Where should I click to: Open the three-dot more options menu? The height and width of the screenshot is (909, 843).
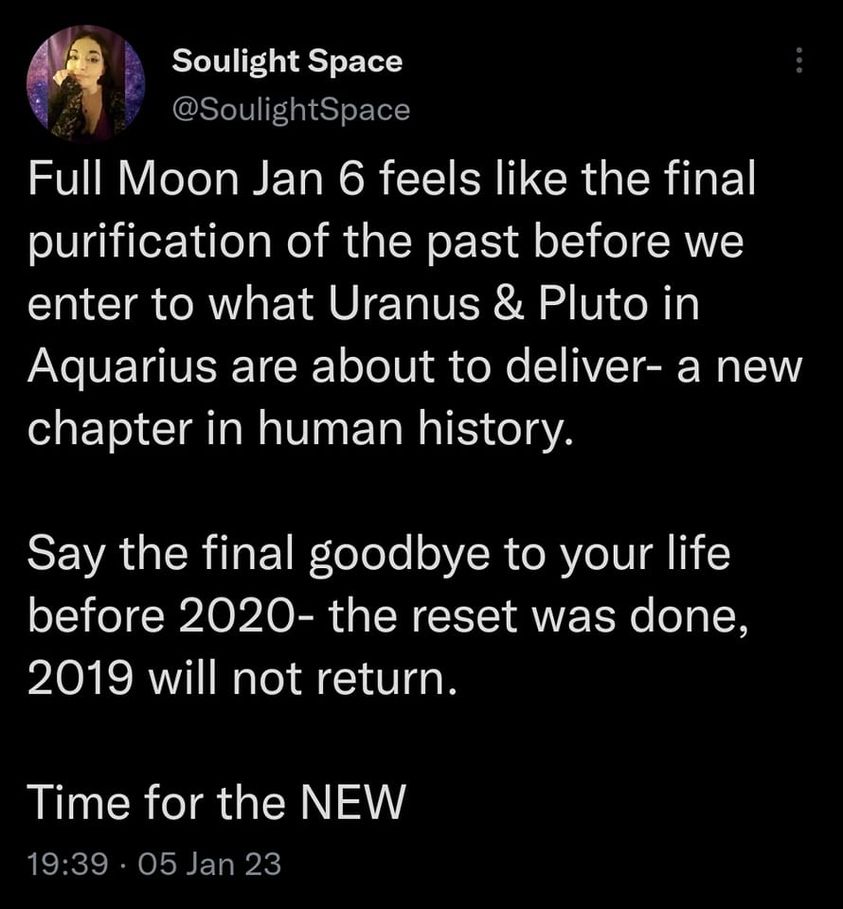pyautogui.click(x=799, y=60)
